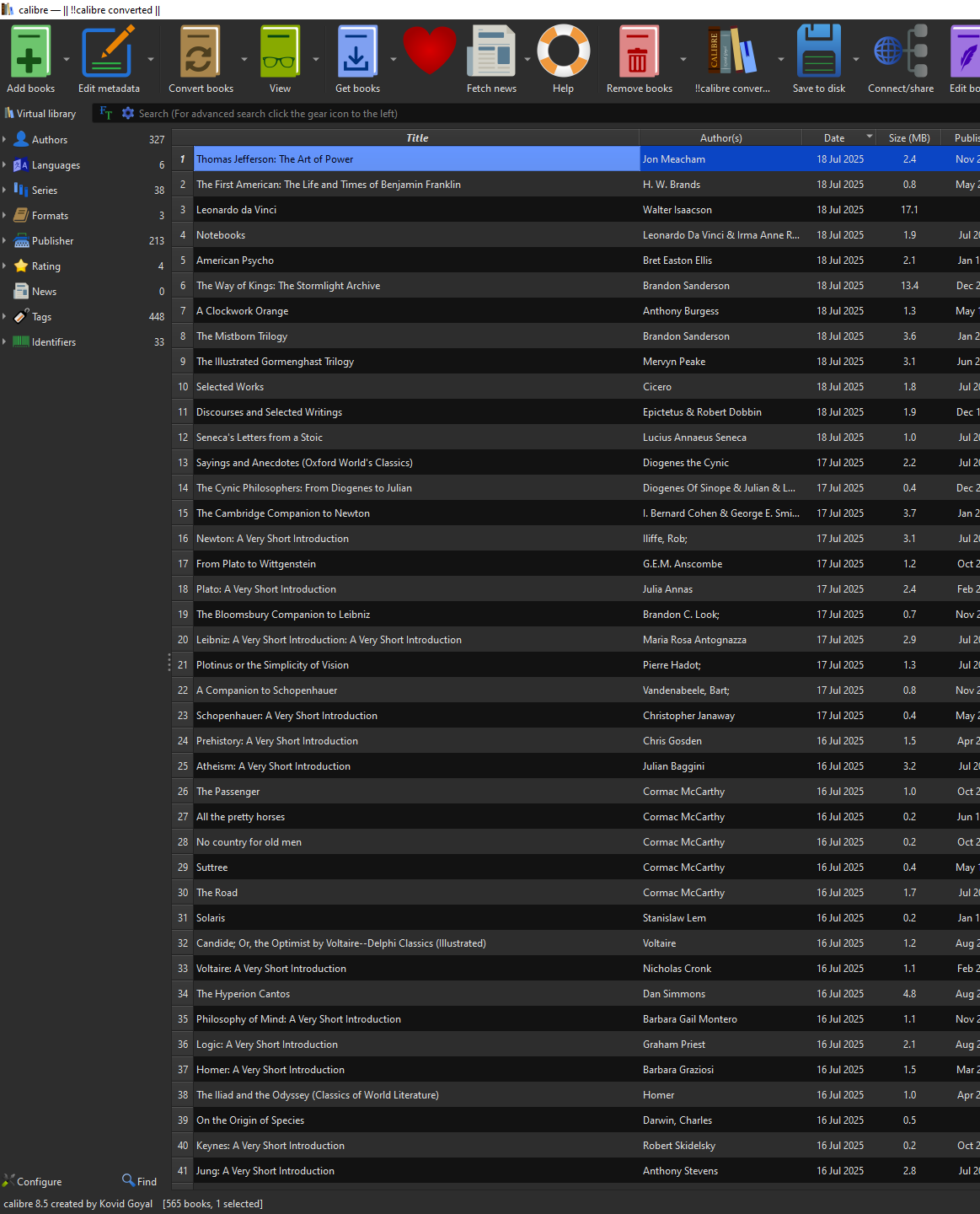Open the Convert books dropdown arrow
980x1214 pixels.
coord(244,59)
